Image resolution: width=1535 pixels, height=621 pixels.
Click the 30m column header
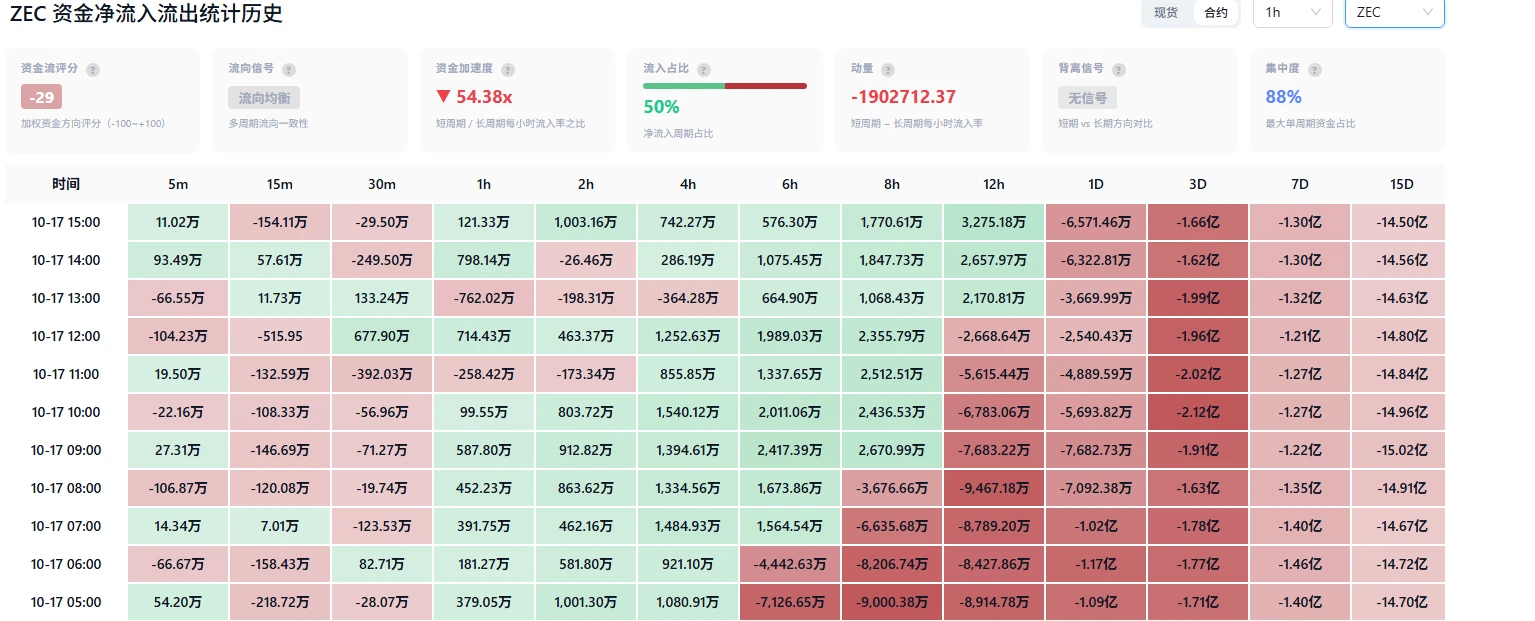382,184
